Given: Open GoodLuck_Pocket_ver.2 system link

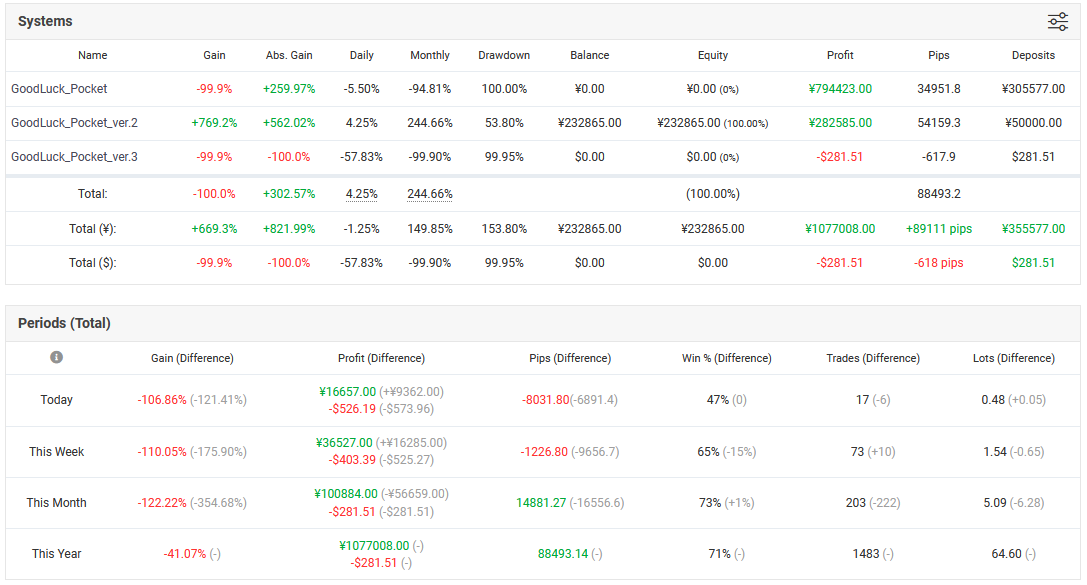Looking at the screenshot, I should (x=74, y=123).
